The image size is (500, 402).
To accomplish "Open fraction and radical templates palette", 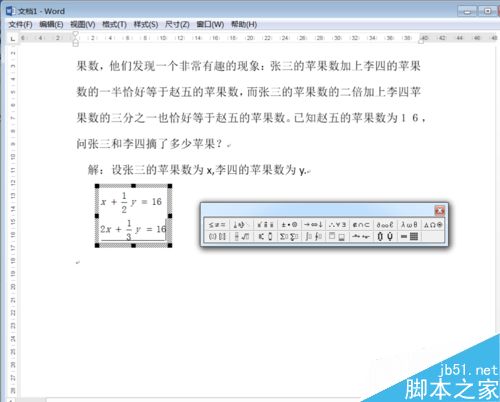I will [x=241, y=237].
